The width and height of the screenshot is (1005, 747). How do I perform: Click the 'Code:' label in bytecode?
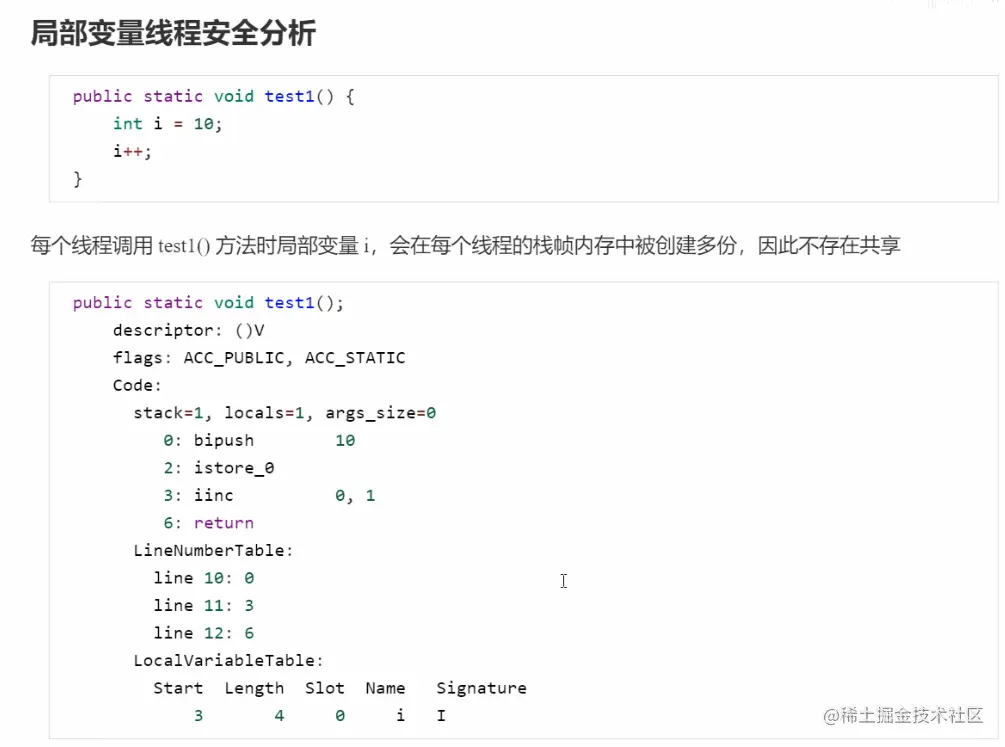pos(137,385)
